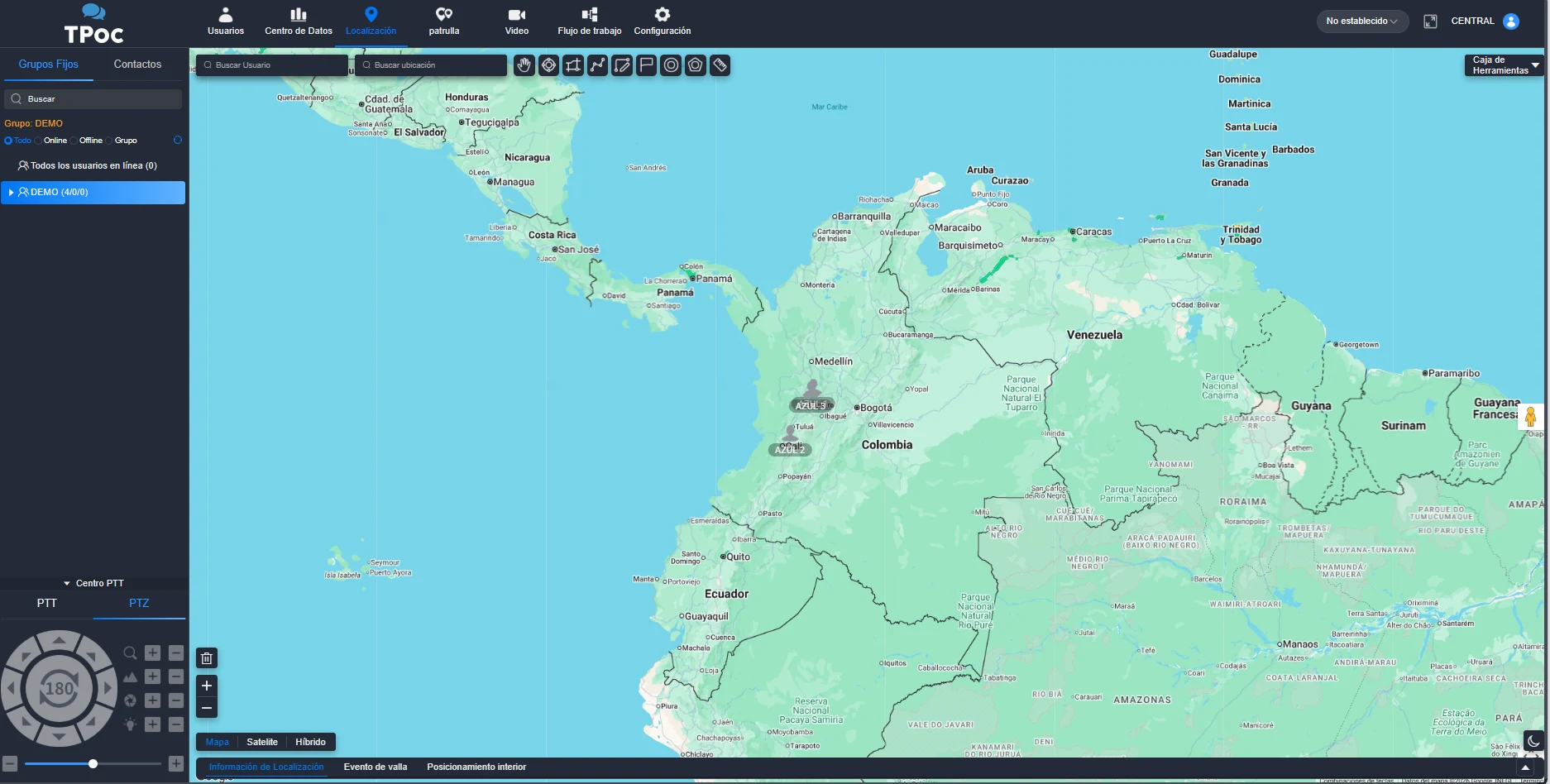This screenshot has height=784, width=1550.
Task: Rotate camera 180 degrees in PTZ
Action: (60, 688)
